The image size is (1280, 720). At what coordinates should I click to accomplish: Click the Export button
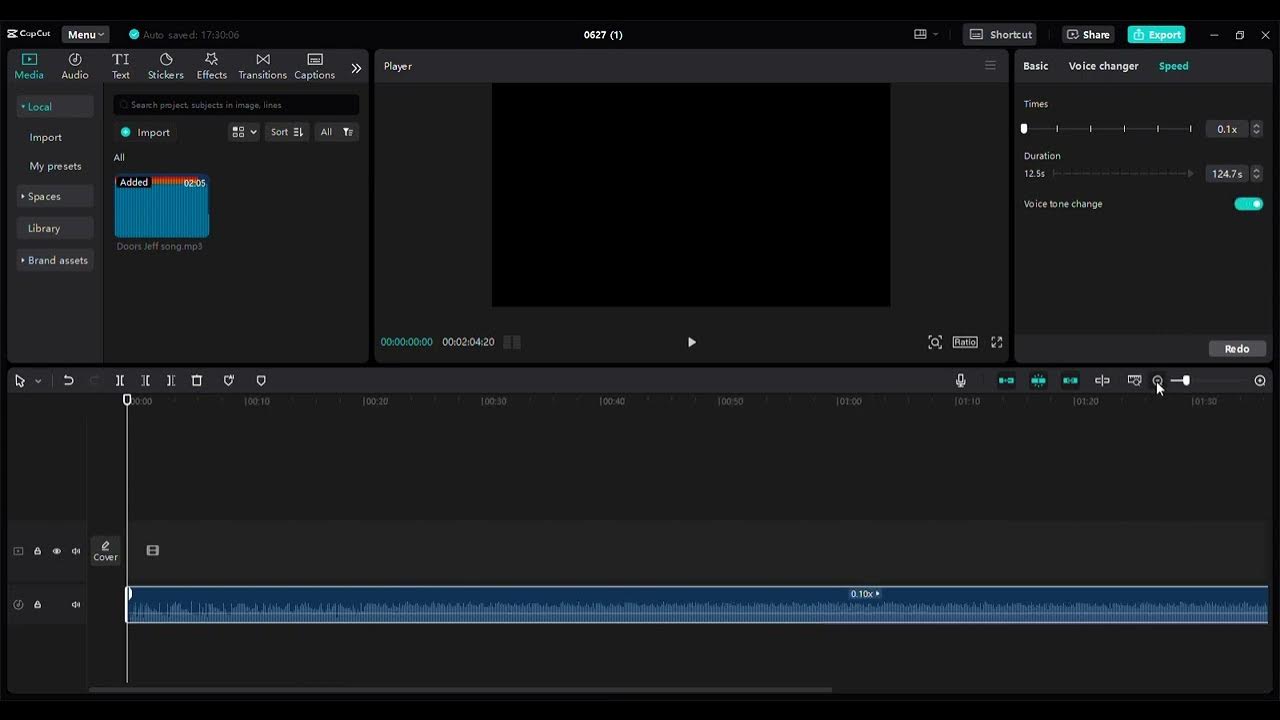(x=1156, y=34)
